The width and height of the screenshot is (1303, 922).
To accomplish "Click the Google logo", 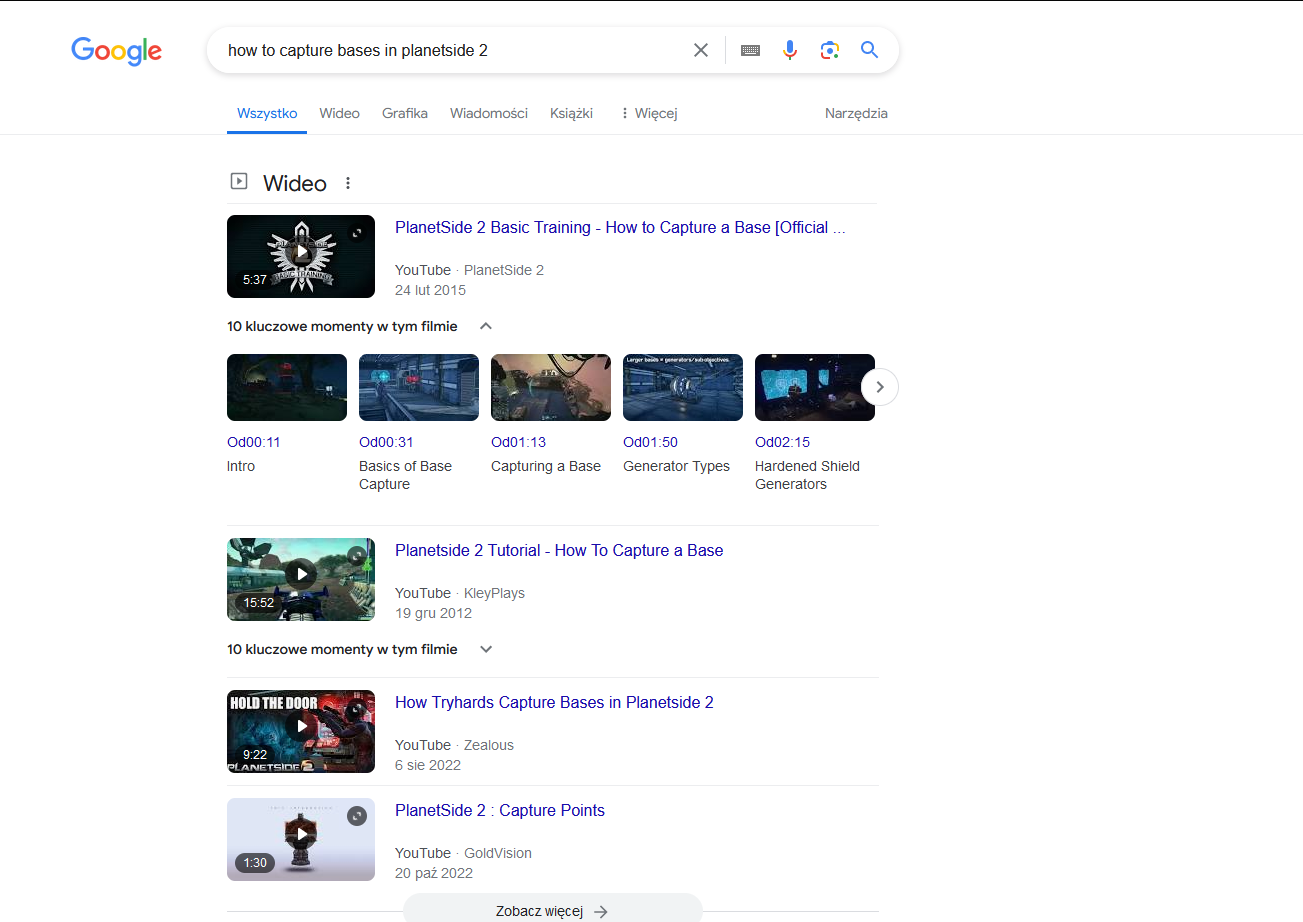I will click(116, 51).
